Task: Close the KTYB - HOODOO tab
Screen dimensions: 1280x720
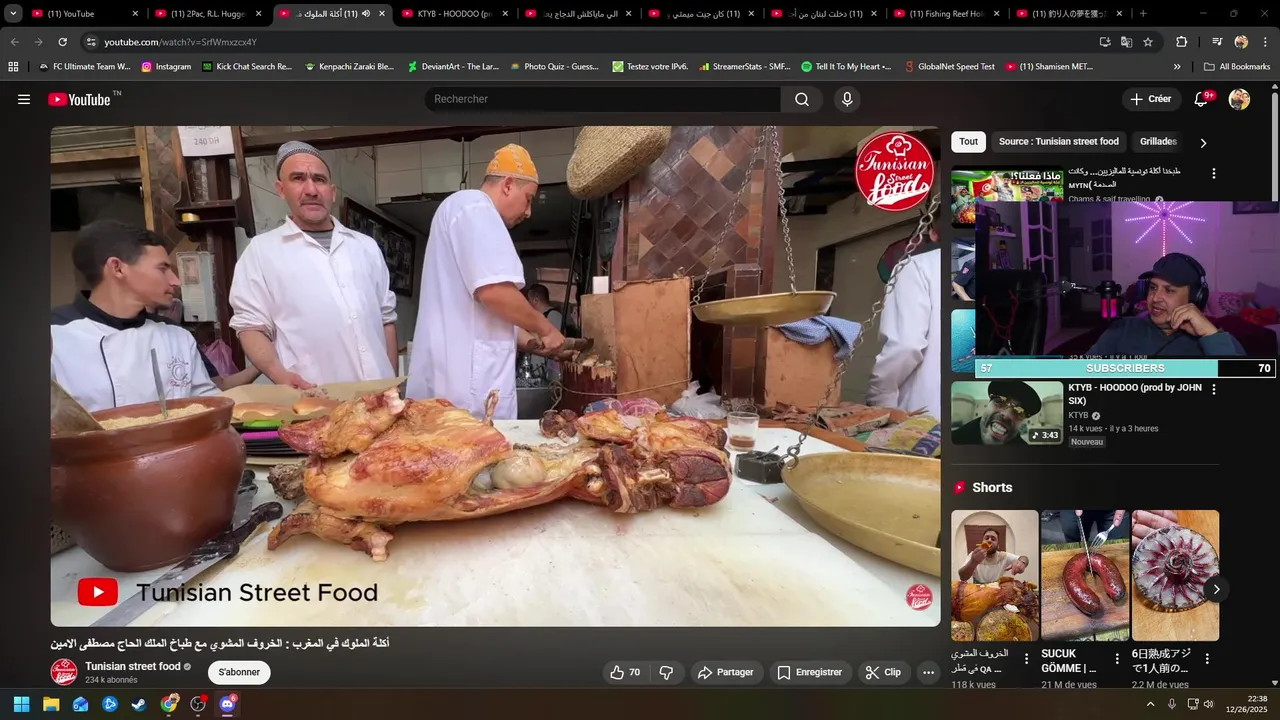Action: click(505, 14)
